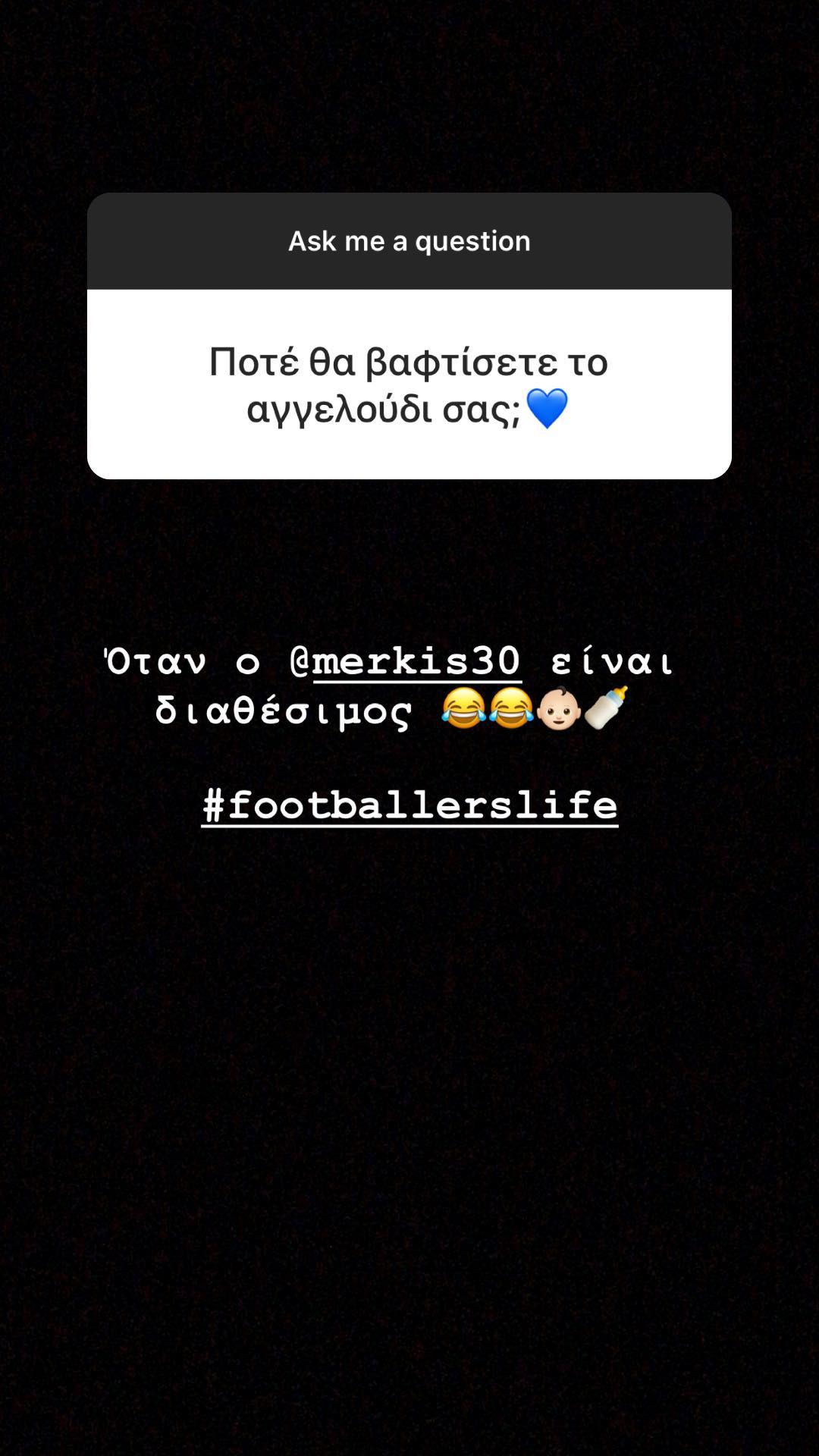This screenshot has width=819, height=1456.
Task: Tap the word "είναι" in the reply
Action: (612, 661)
